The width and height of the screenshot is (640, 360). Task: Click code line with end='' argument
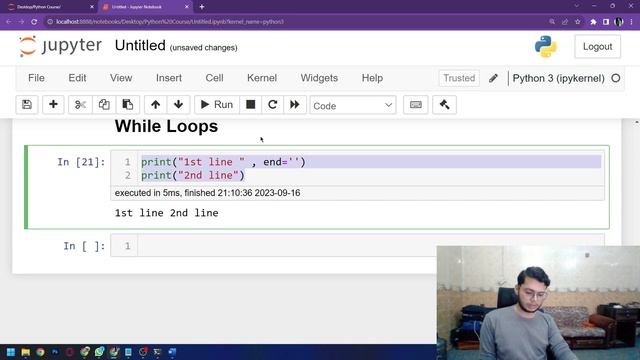tap(223, 162)
